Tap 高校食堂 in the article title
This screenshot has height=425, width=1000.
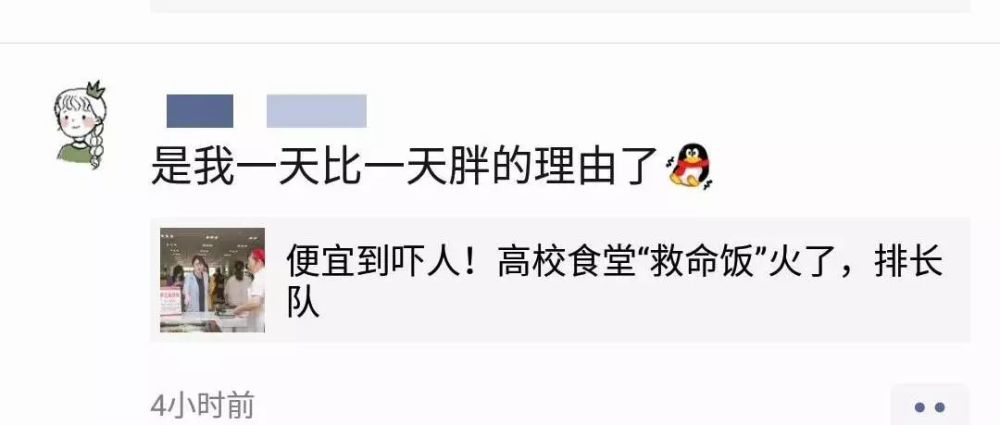561,262
